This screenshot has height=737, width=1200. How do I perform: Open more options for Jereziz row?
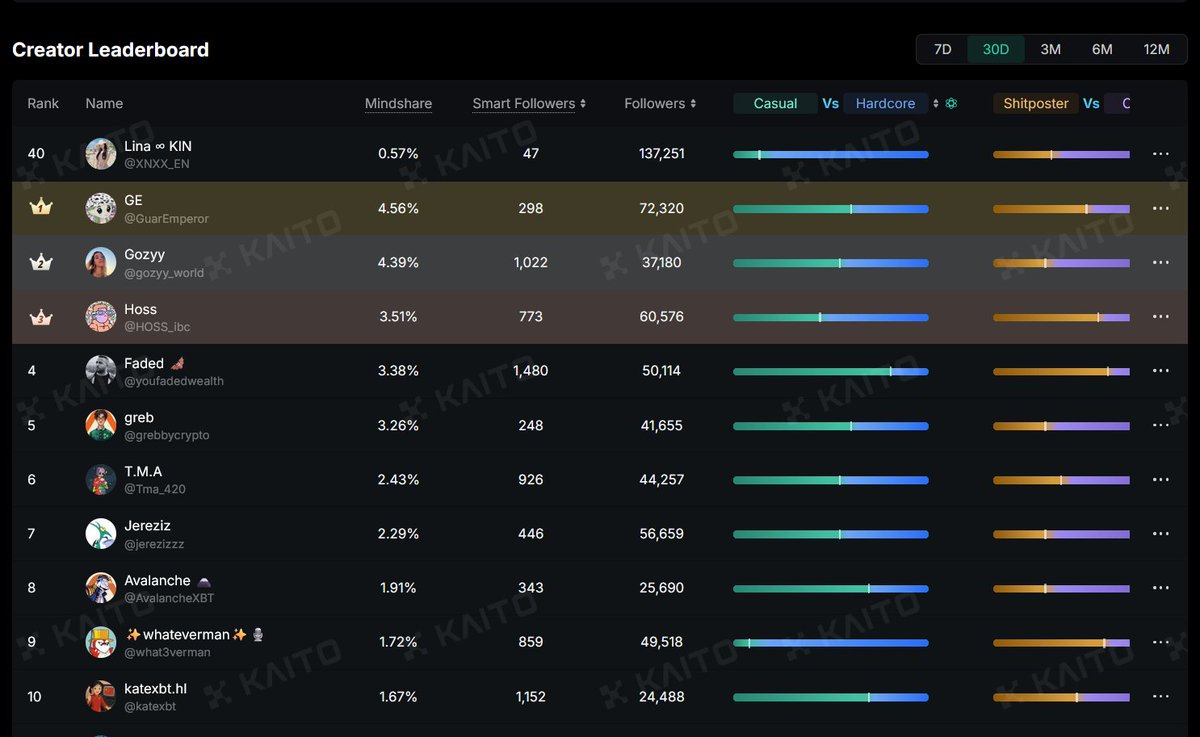click(1161, 533)
